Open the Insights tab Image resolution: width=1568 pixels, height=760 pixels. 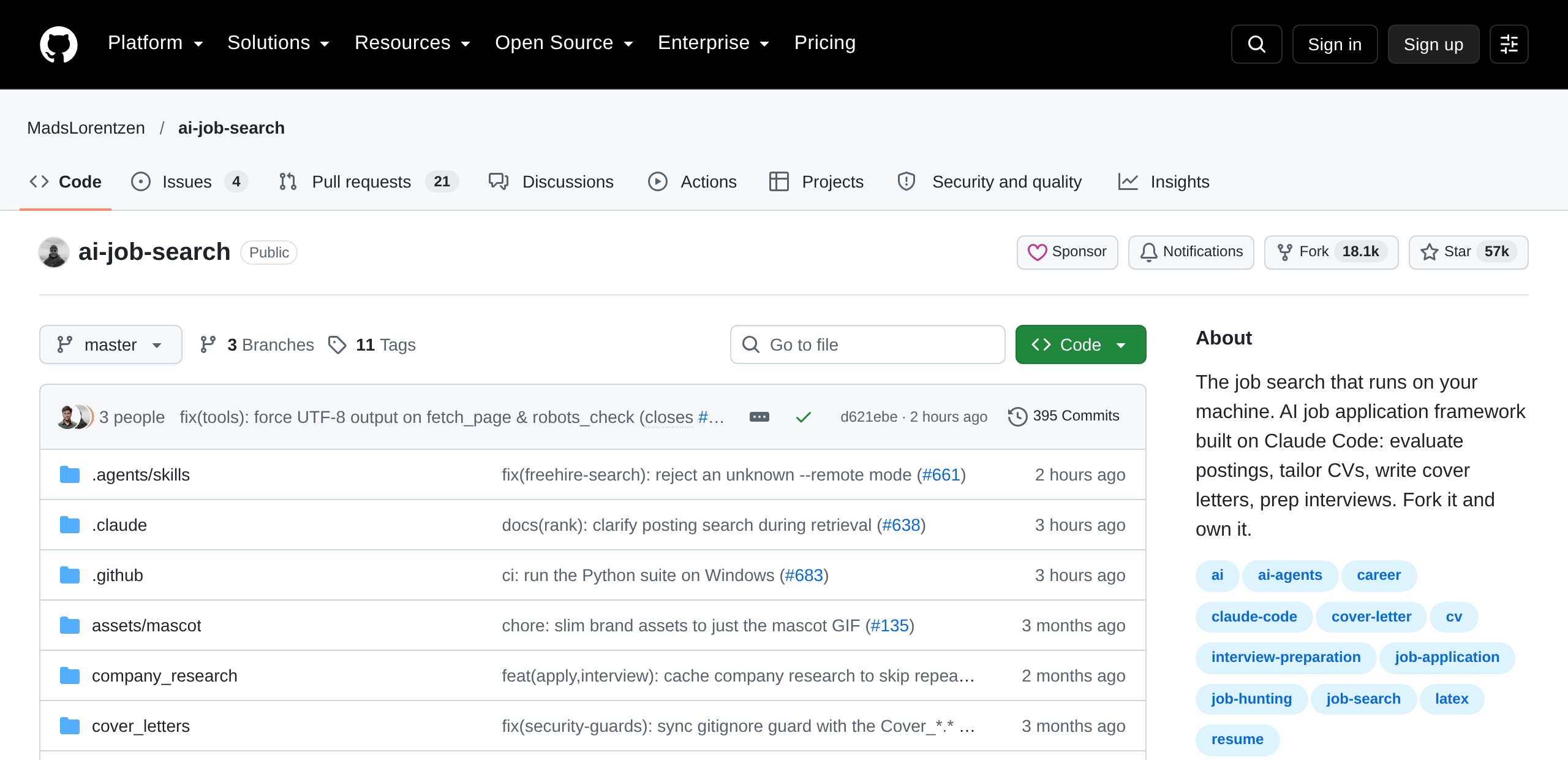pyautogui.click(x=1164, y=181)
